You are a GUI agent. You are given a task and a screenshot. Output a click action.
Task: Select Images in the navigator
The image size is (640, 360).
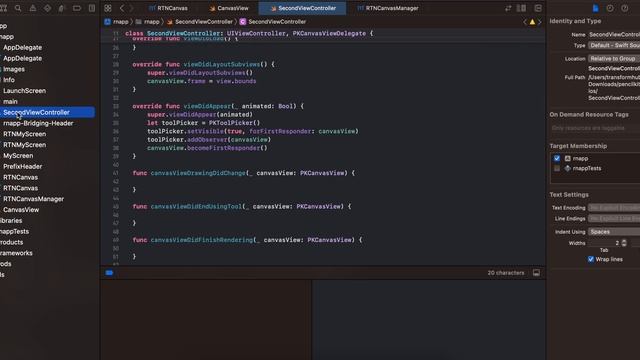point(14,69)
